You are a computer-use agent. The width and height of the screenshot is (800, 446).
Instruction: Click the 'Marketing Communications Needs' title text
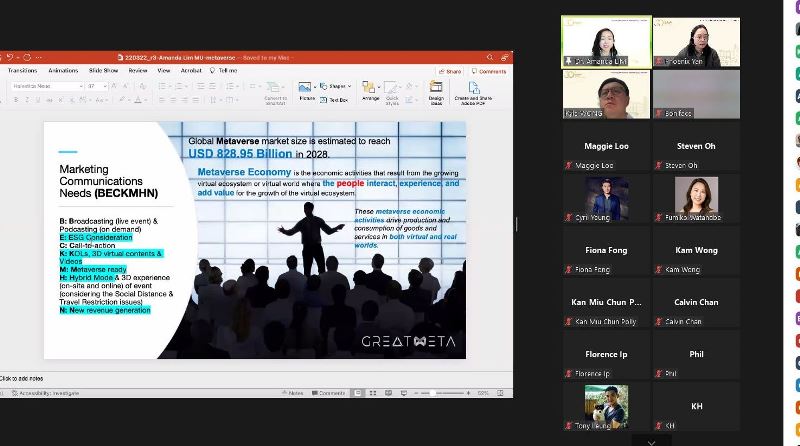point(108,181)
